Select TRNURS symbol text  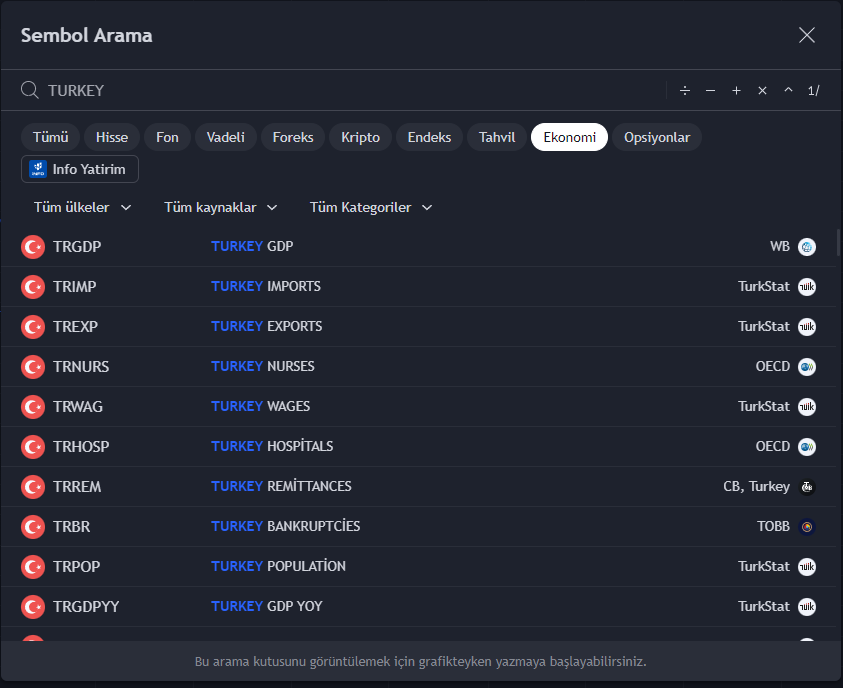coord(81,367)
